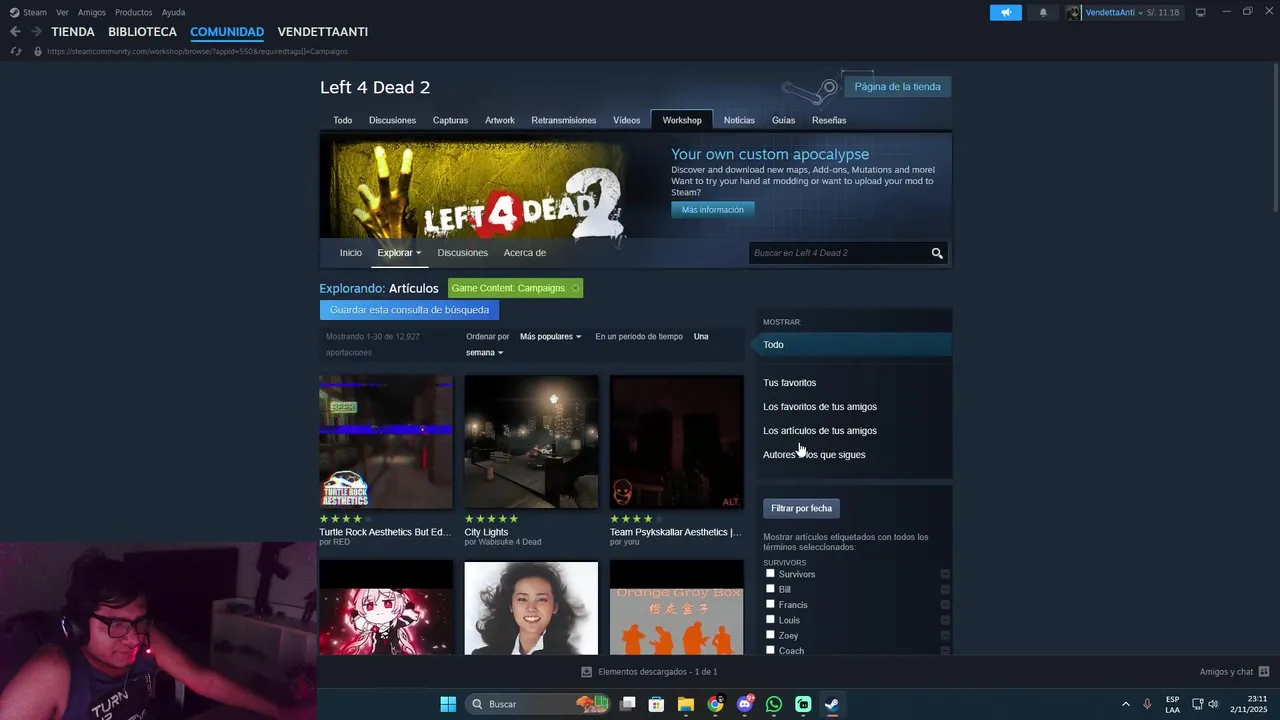This screenshot has height=720, width=1280.
Task: Remove the Game Content: Campaigns tag filter
Action: [575, 288]
